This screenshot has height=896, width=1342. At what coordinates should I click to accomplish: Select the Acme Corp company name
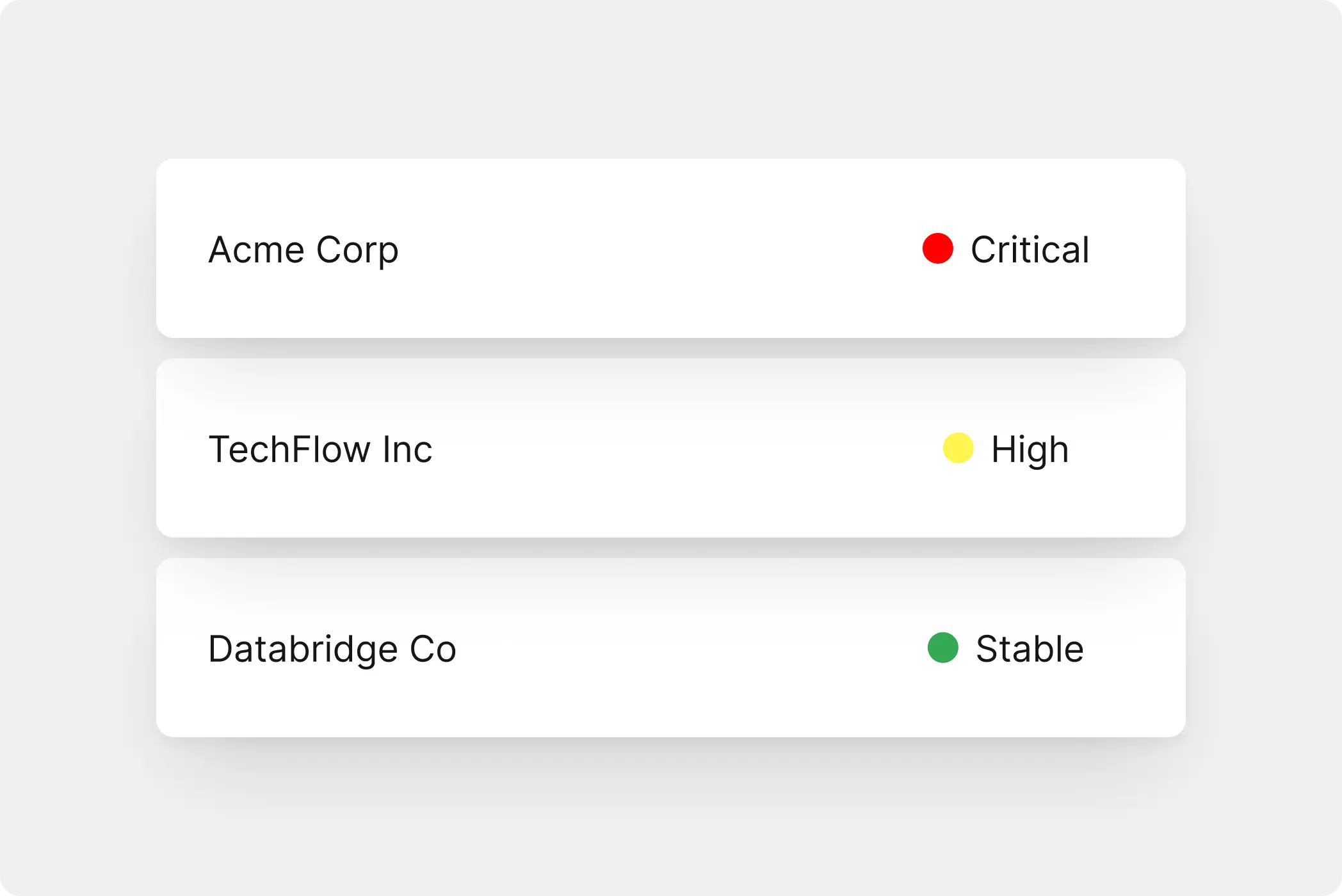pos(303,250)
